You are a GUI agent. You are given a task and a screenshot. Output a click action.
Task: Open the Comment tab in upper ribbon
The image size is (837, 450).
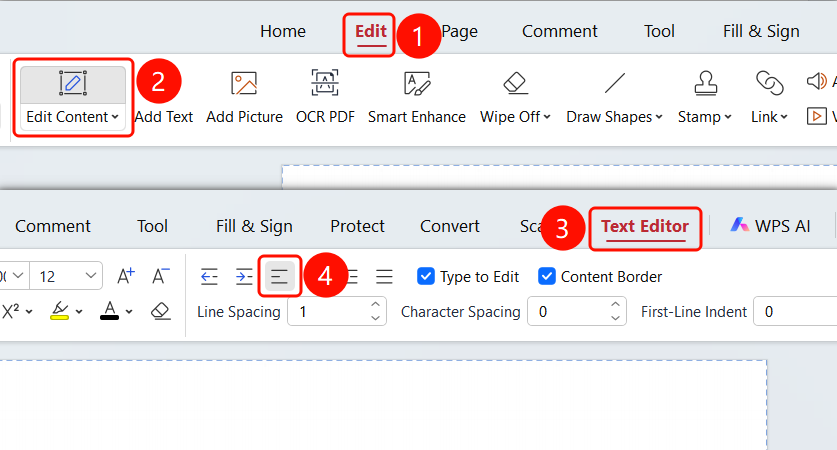point(559,31)
